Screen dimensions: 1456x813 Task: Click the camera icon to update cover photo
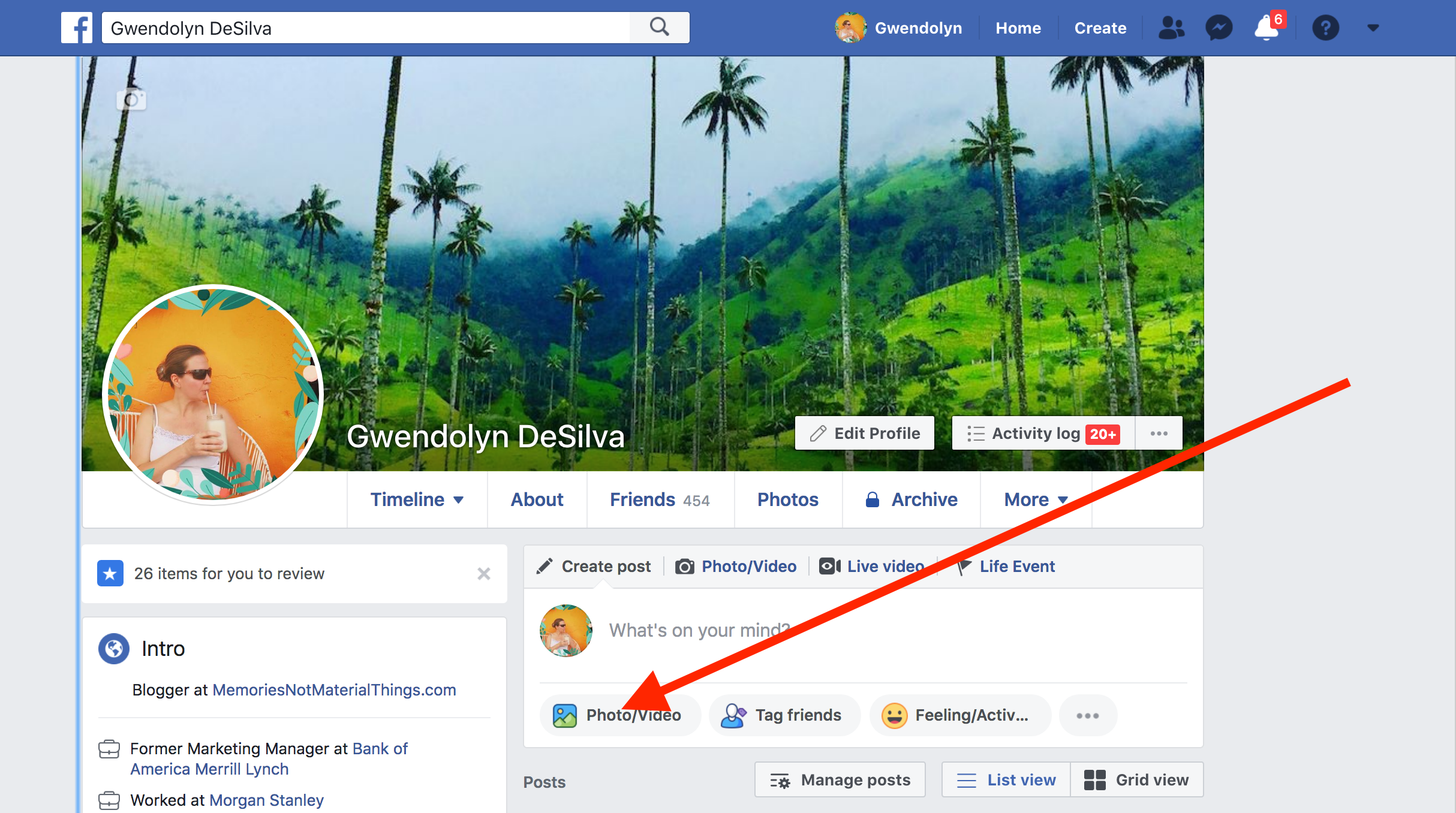tap(132, 98)
